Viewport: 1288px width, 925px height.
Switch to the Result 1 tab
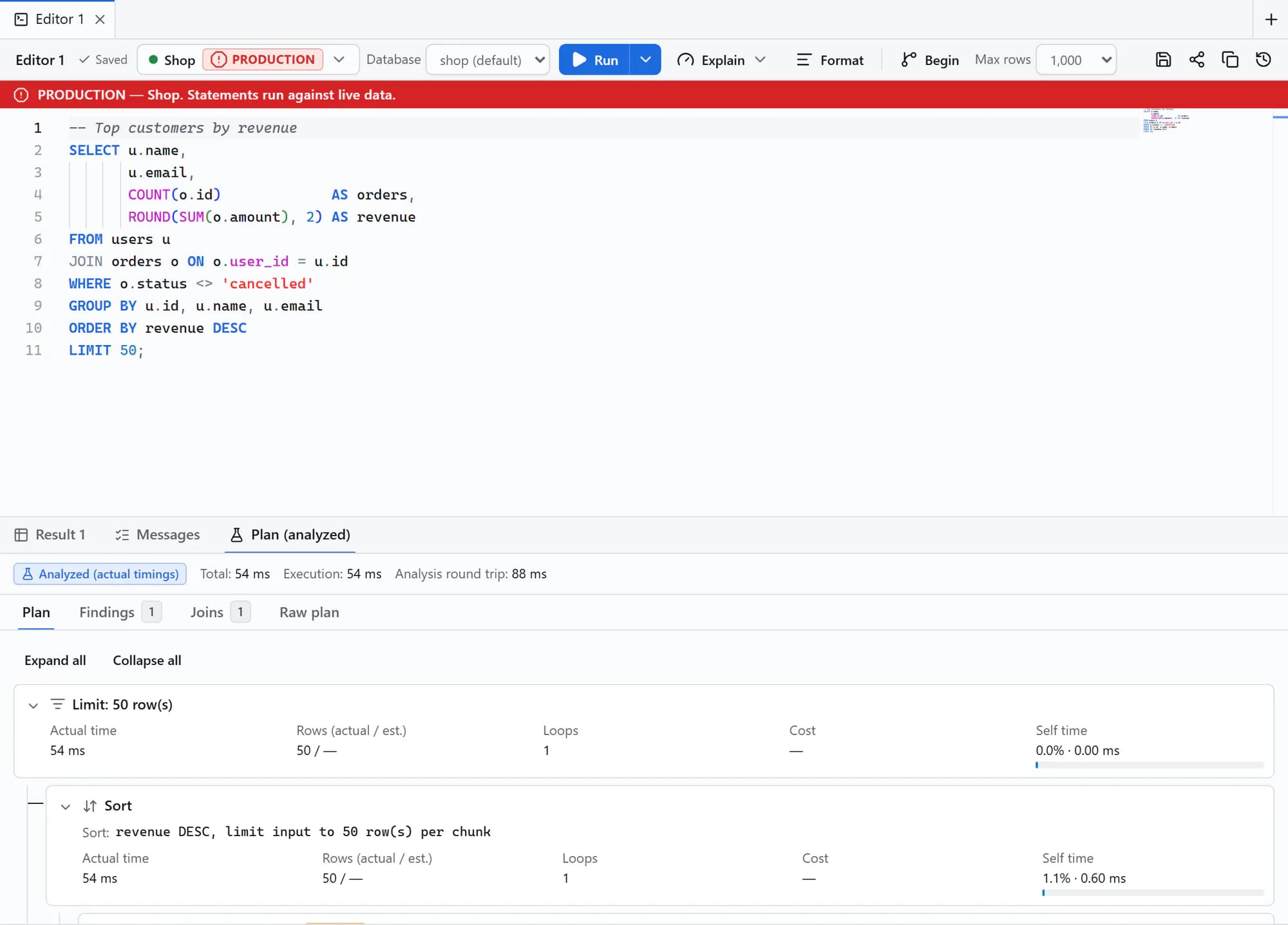click(50, 535)
